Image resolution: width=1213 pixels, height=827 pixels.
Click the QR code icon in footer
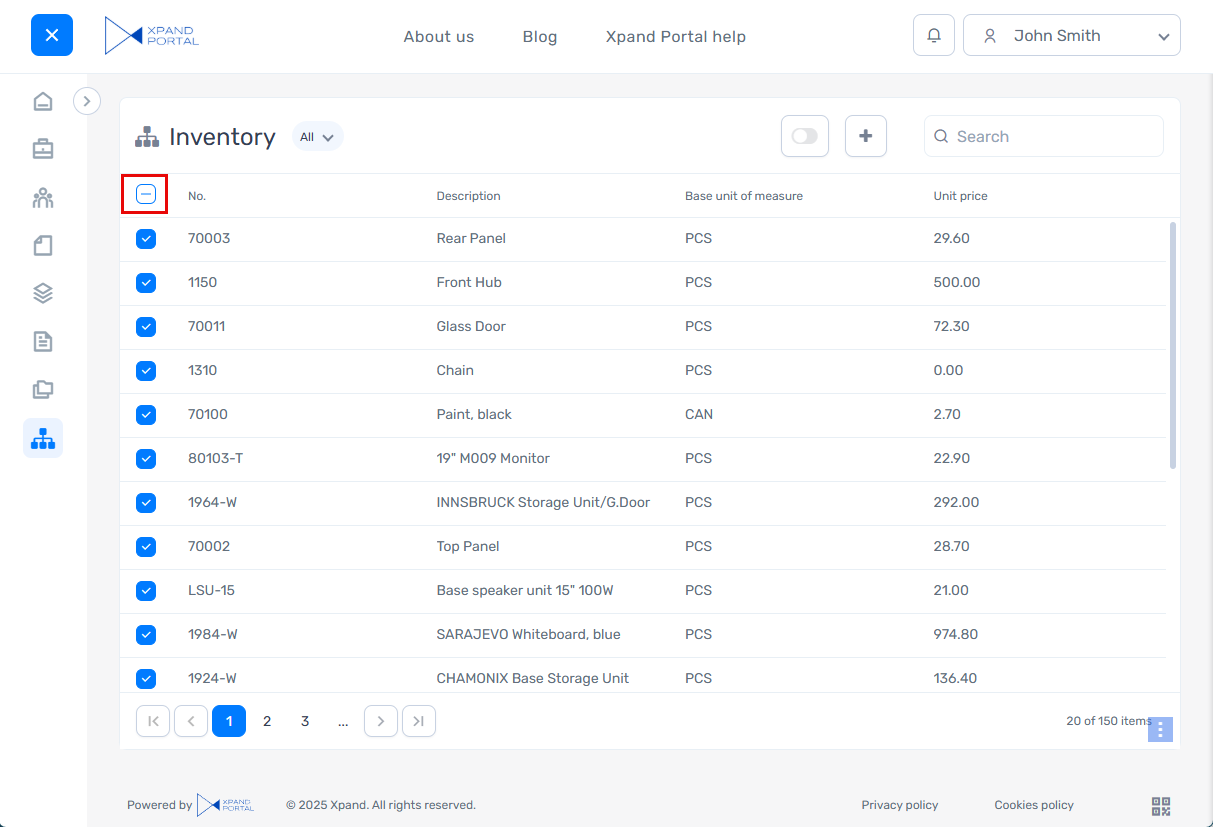click(x=1161, y=806)
